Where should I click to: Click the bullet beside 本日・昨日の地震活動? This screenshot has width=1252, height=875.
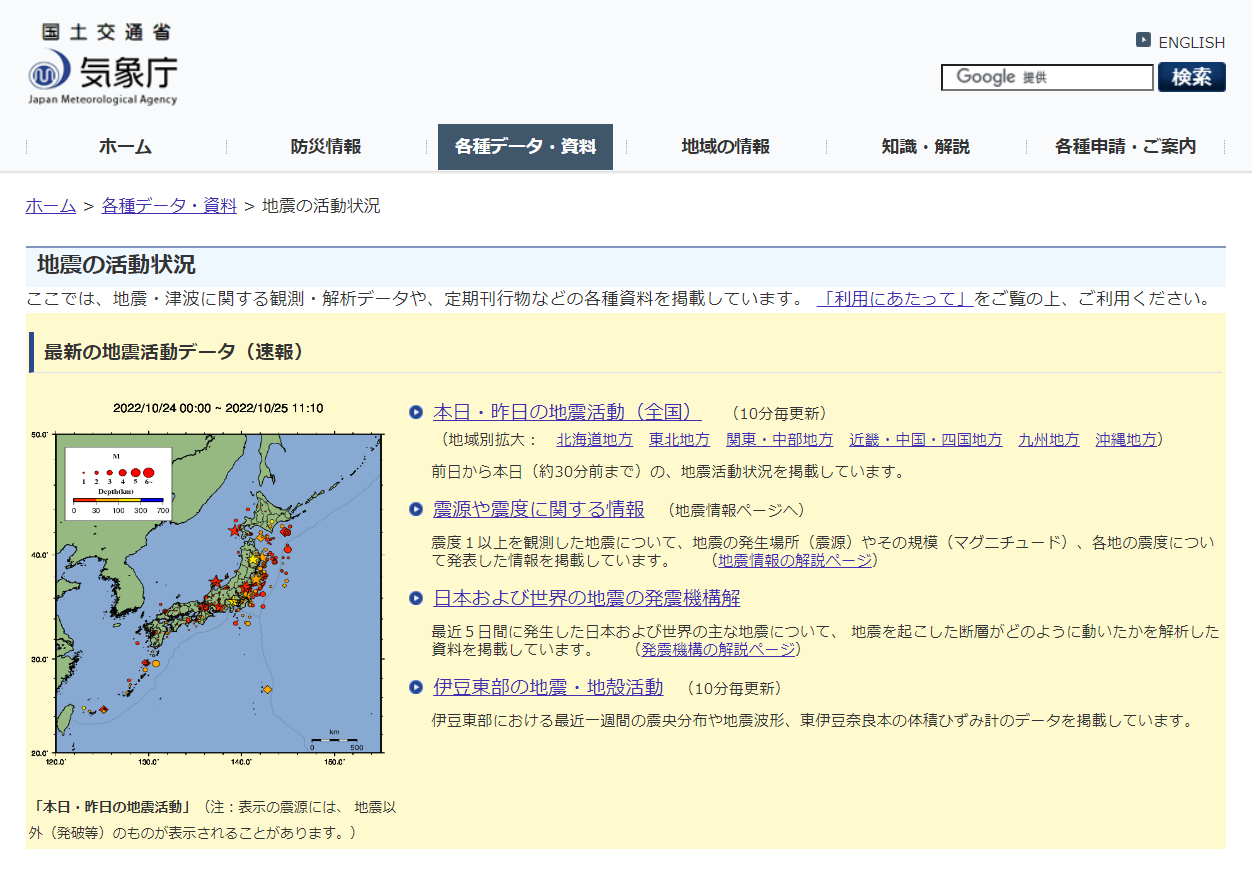pyautogui.click(x=416, y=412)
